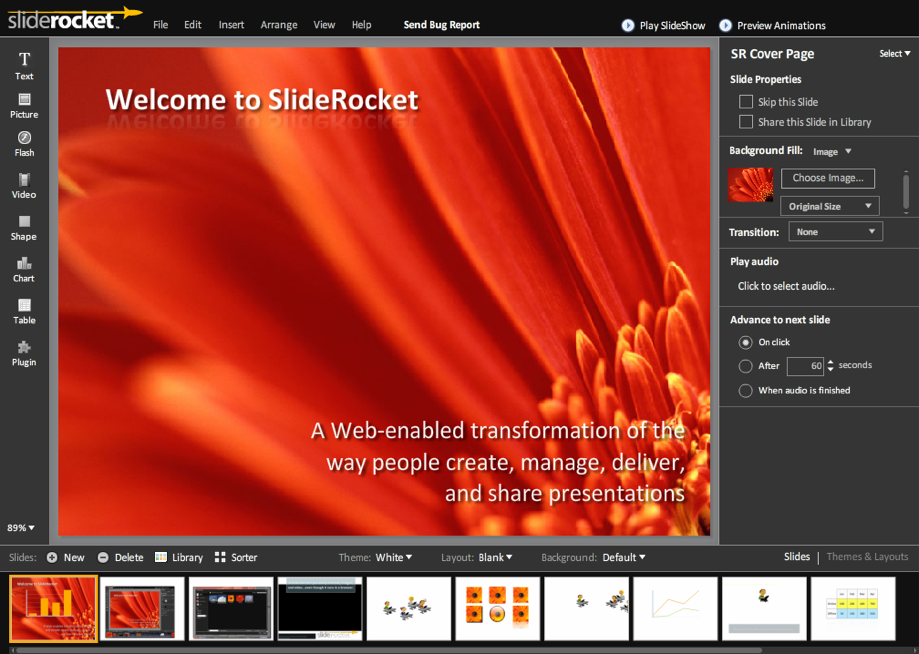Check Share this Slide in Library
This screenshot has height=654, width=919.
coord(746,122)
